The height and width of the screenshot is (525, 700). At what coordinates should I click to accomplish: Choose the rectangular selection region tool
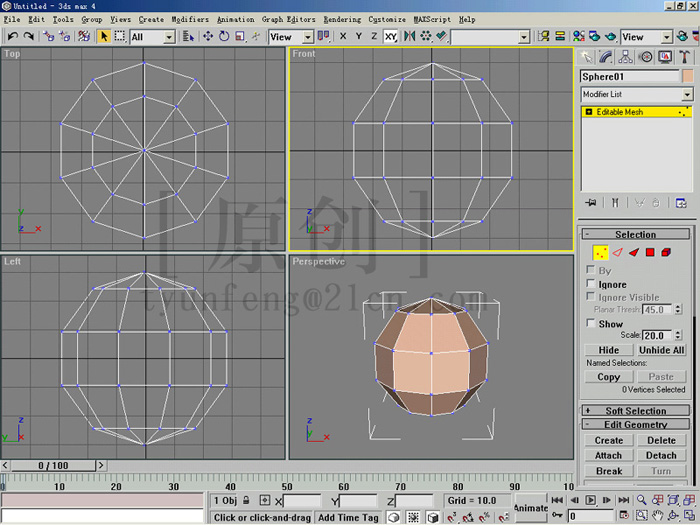(119, 36)
